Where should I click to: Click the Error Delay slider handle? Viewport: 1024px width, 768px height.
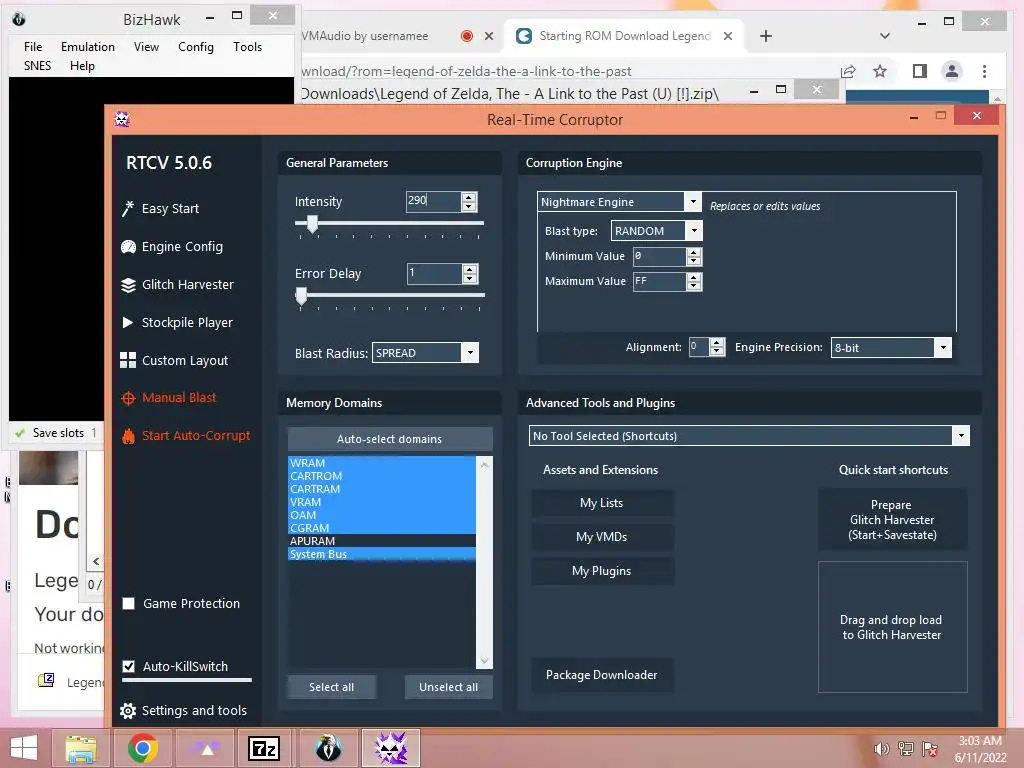click(x=301, y=296)
